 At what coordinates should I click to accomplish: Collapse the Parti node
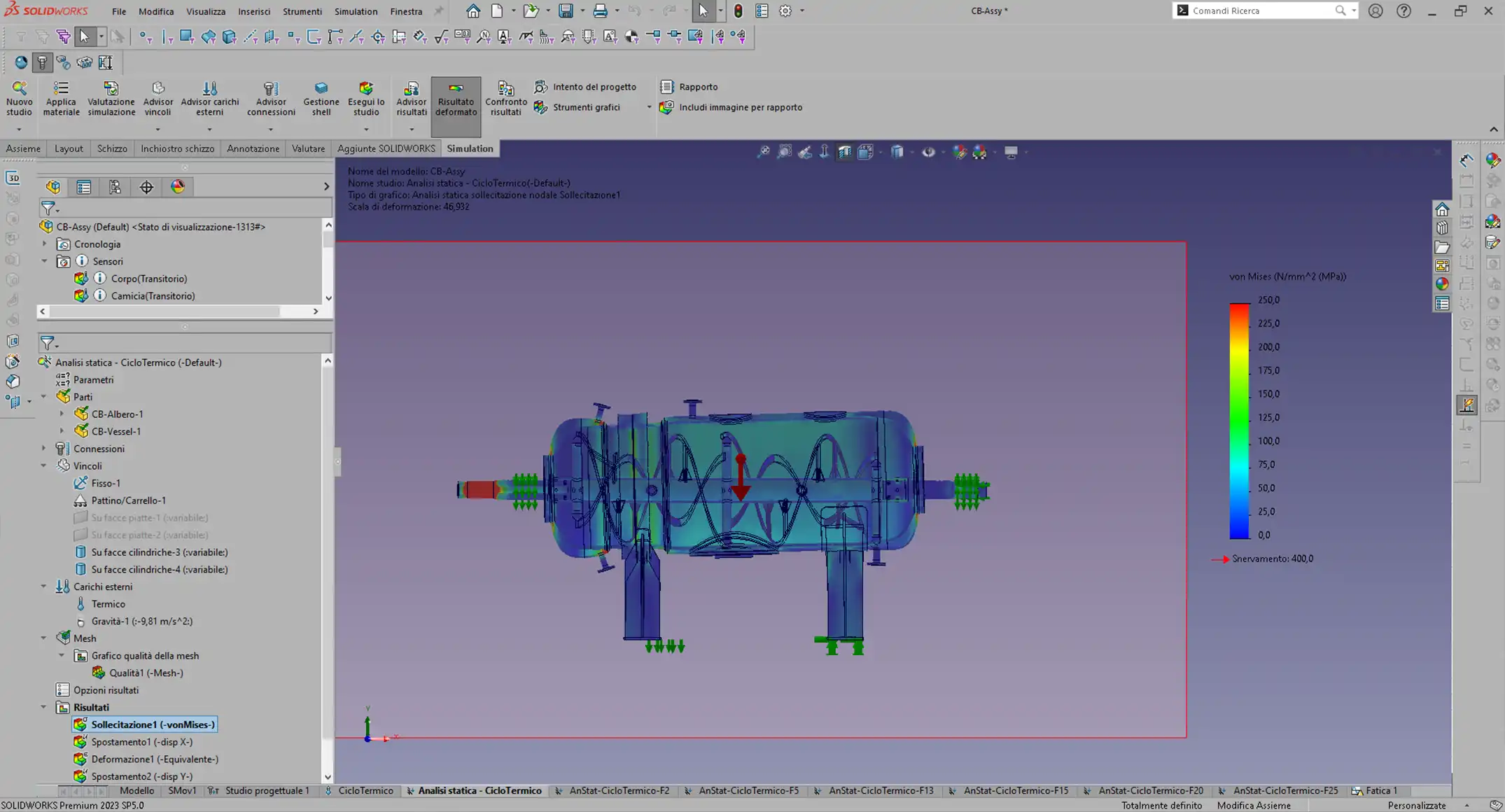[x=43, y=397]
